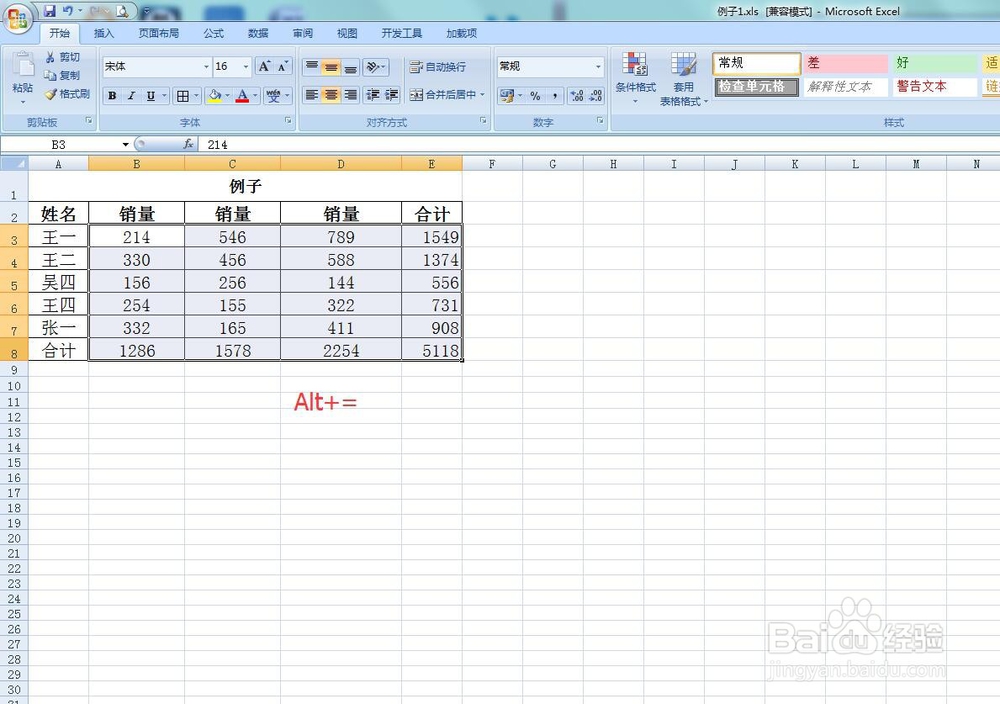1000x704 pixels.
Task: Toggle 自动换行 wrap text
Action: [x=438, y=66]
